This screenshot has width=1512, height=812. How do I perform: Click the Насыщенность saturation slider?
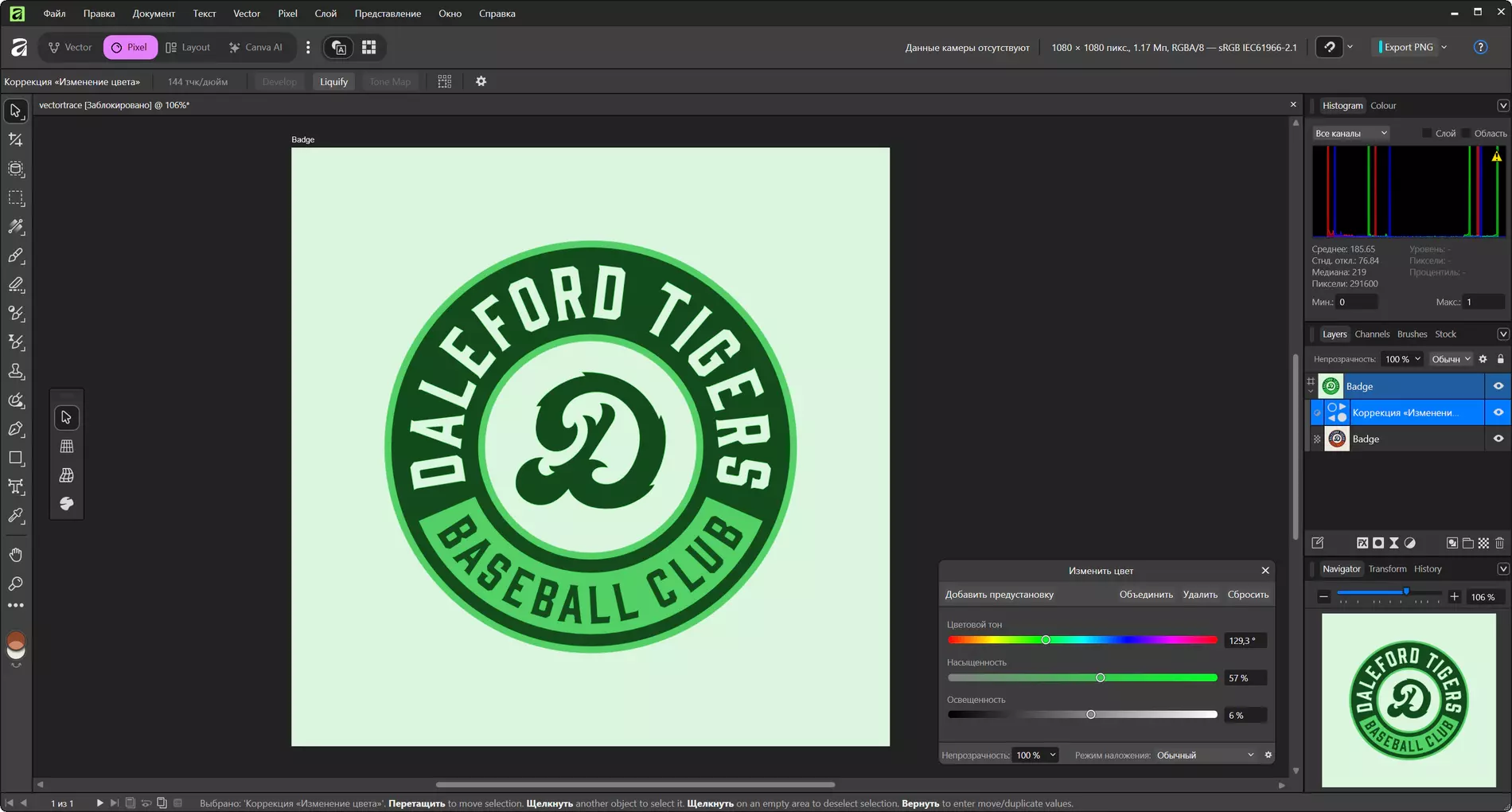(x=1082, y=677)
